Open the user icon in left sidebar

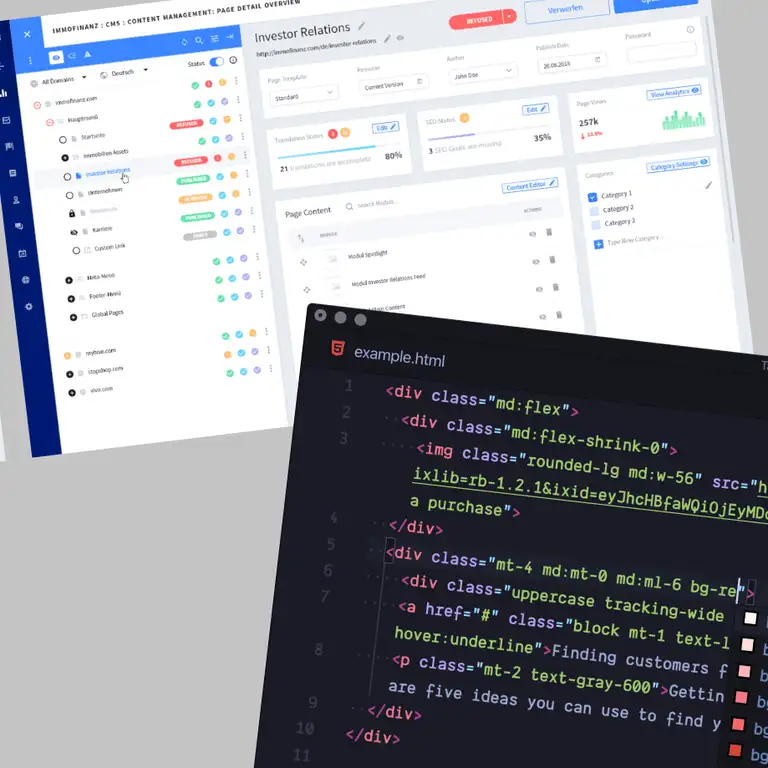pos(16,200)
